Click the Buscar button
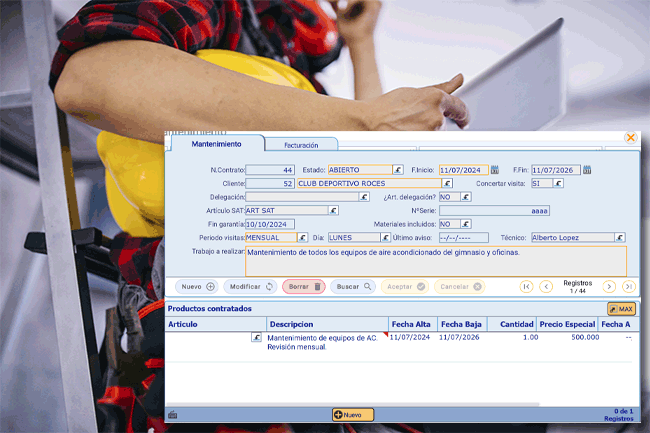Image resolution: width=650 pixels, height=433 pixels. (x=354, y=287)
